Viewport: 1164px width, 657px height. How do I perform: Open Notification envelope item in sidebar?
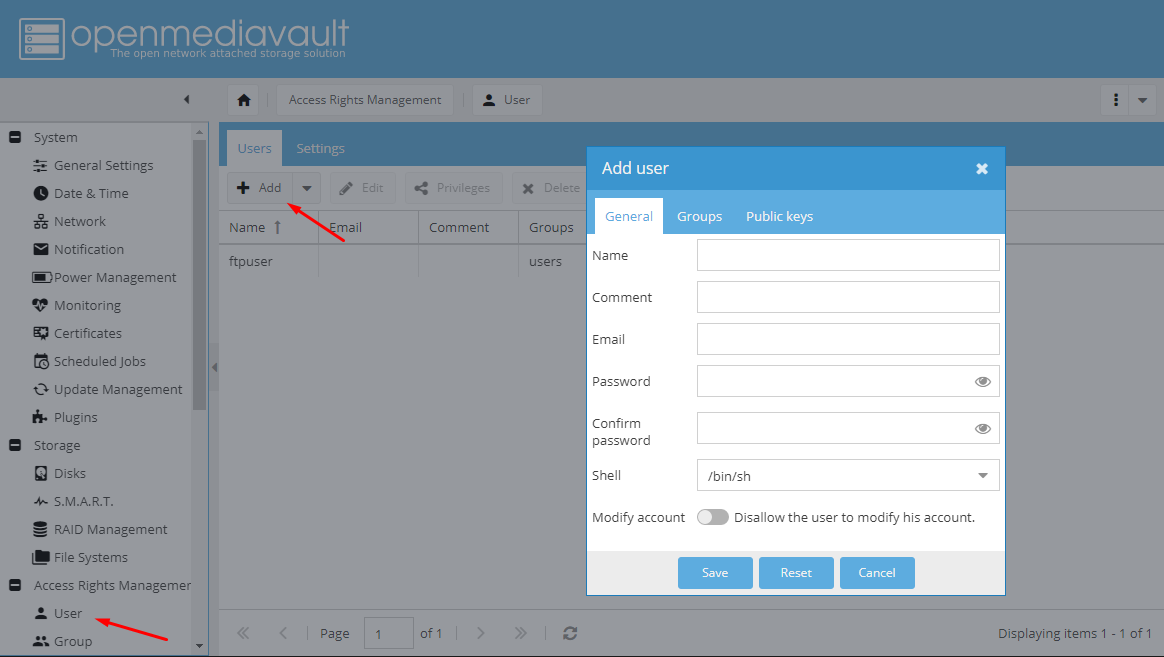[x=88, y=249]
